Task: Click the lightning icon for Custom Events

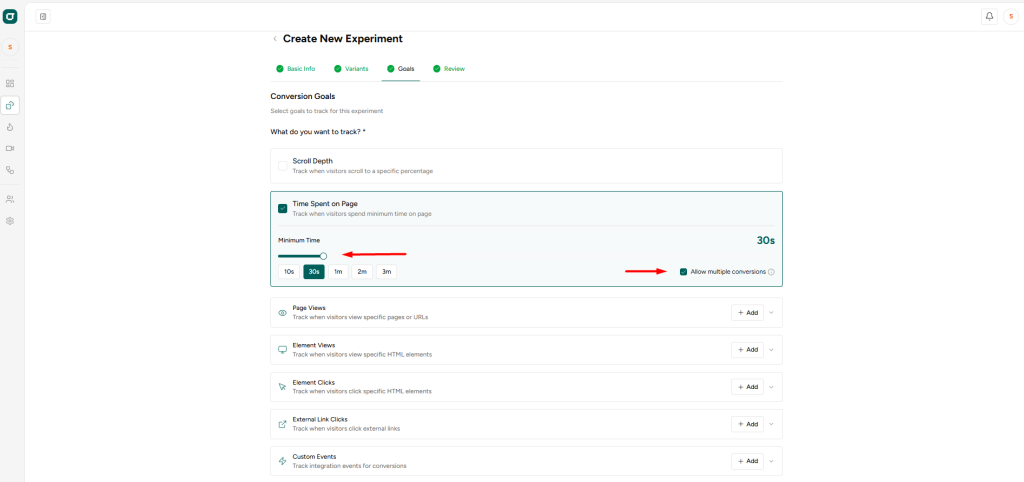Action: click(x=283, y=461)
